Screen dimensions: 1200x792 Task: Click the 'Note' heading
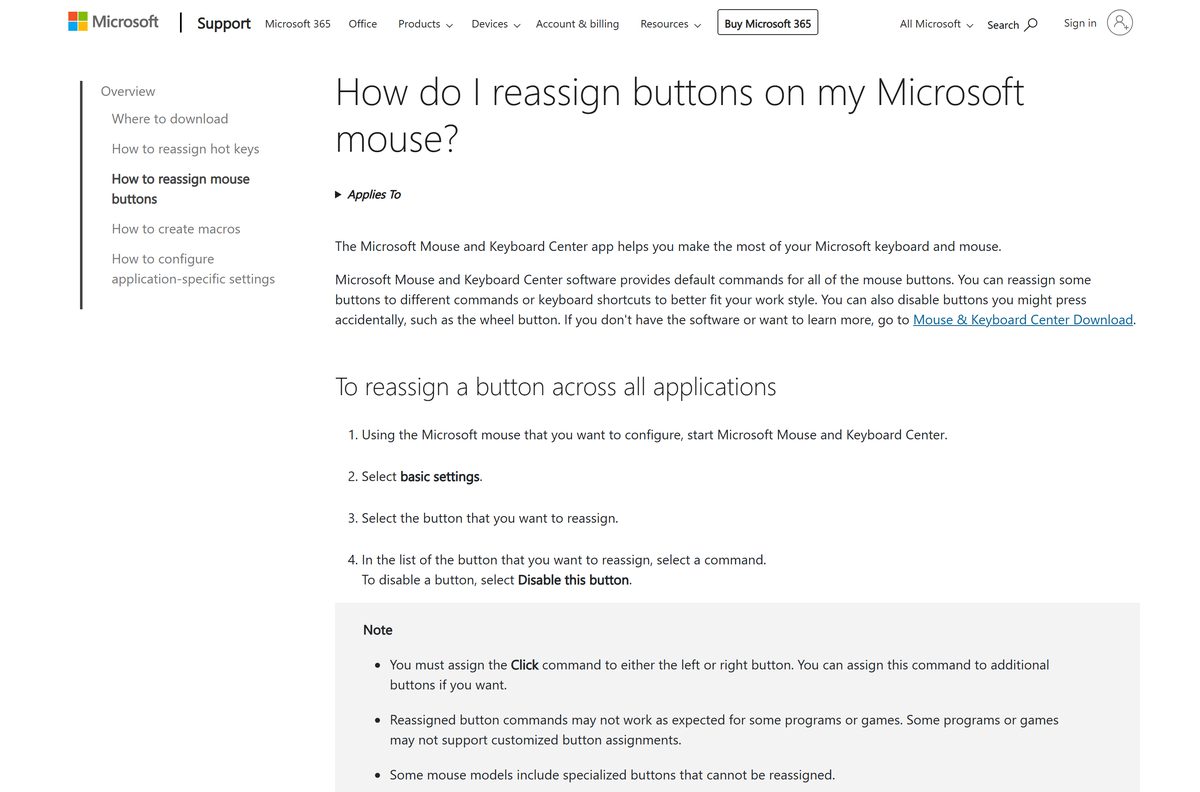tap(378, 630)
